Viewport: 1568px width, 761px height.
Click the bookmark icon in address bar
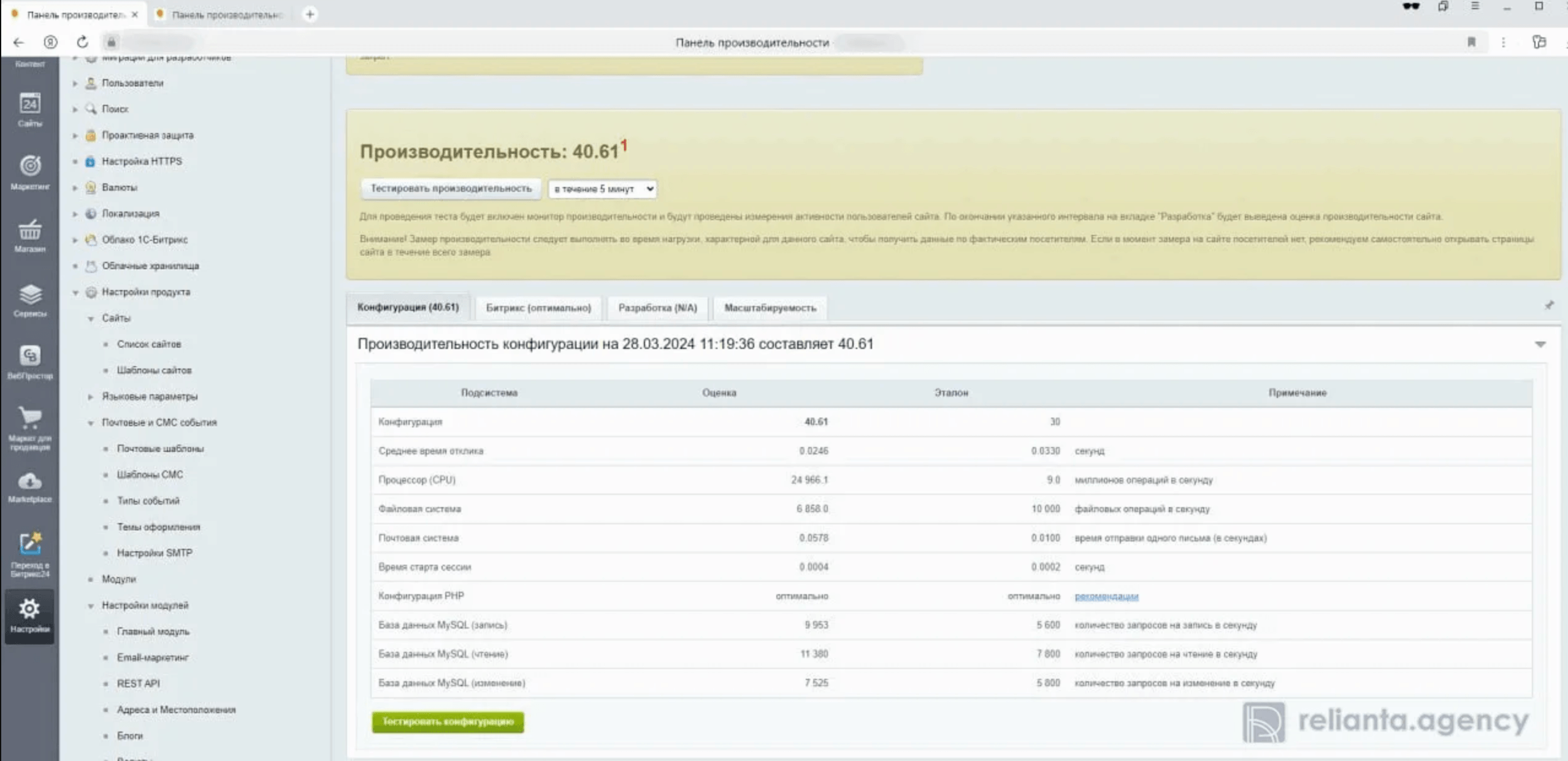[x=1471, y=42]
